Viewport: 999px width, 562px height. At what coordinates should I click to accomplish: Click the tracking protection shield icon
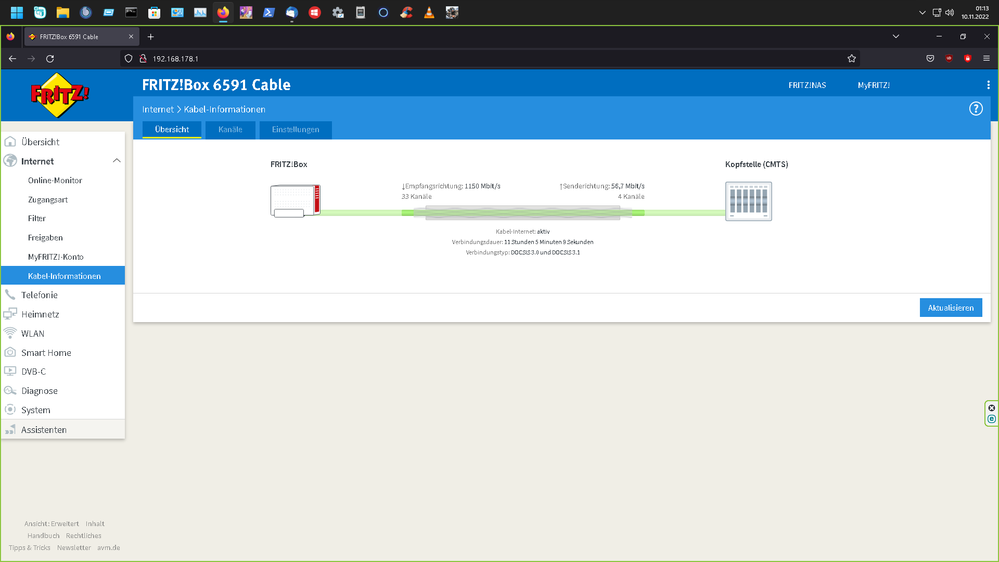(128, 59)
